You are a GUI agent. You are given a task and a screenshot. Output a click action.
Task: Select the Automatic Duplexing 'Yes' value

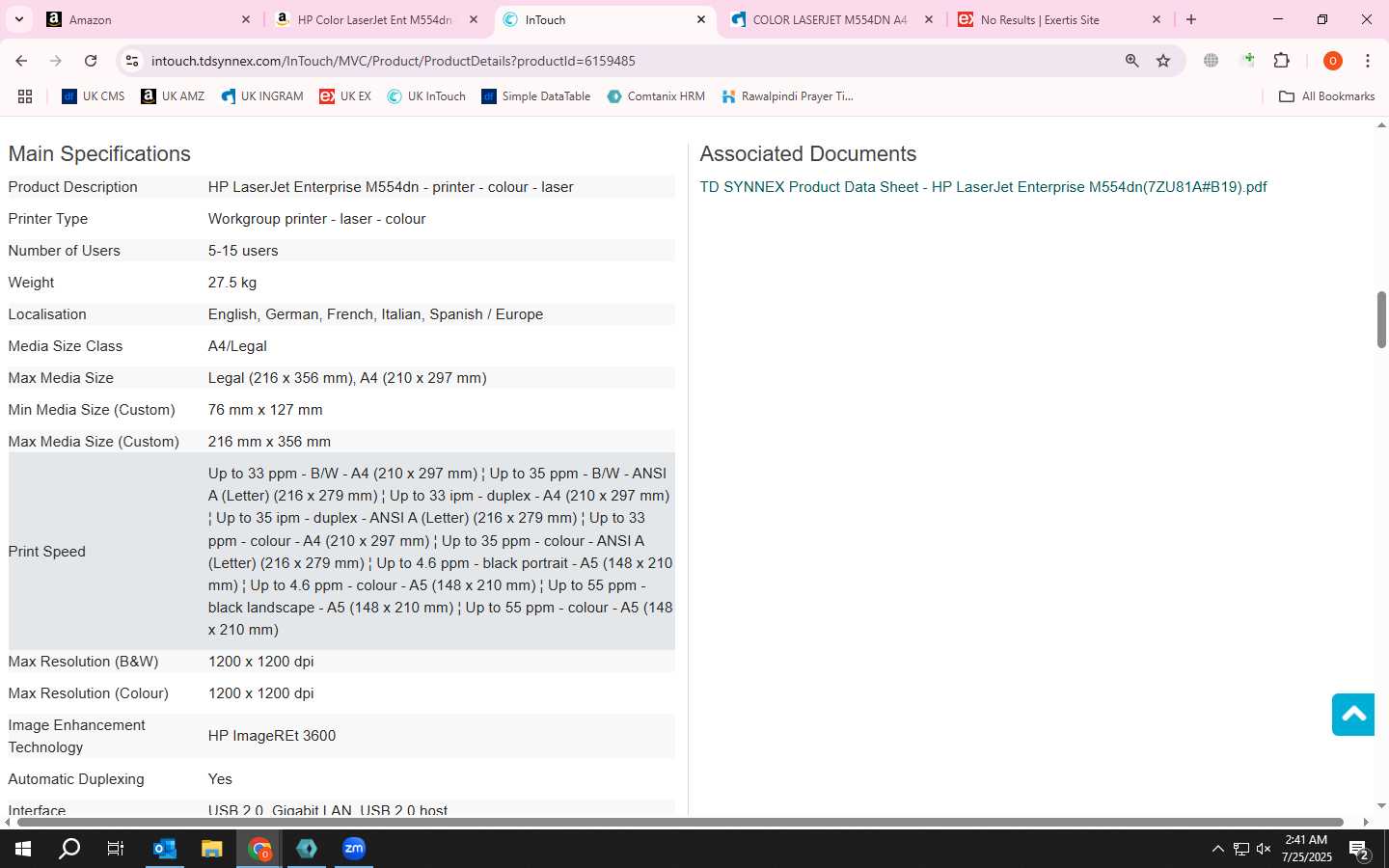tap(220, 779)
